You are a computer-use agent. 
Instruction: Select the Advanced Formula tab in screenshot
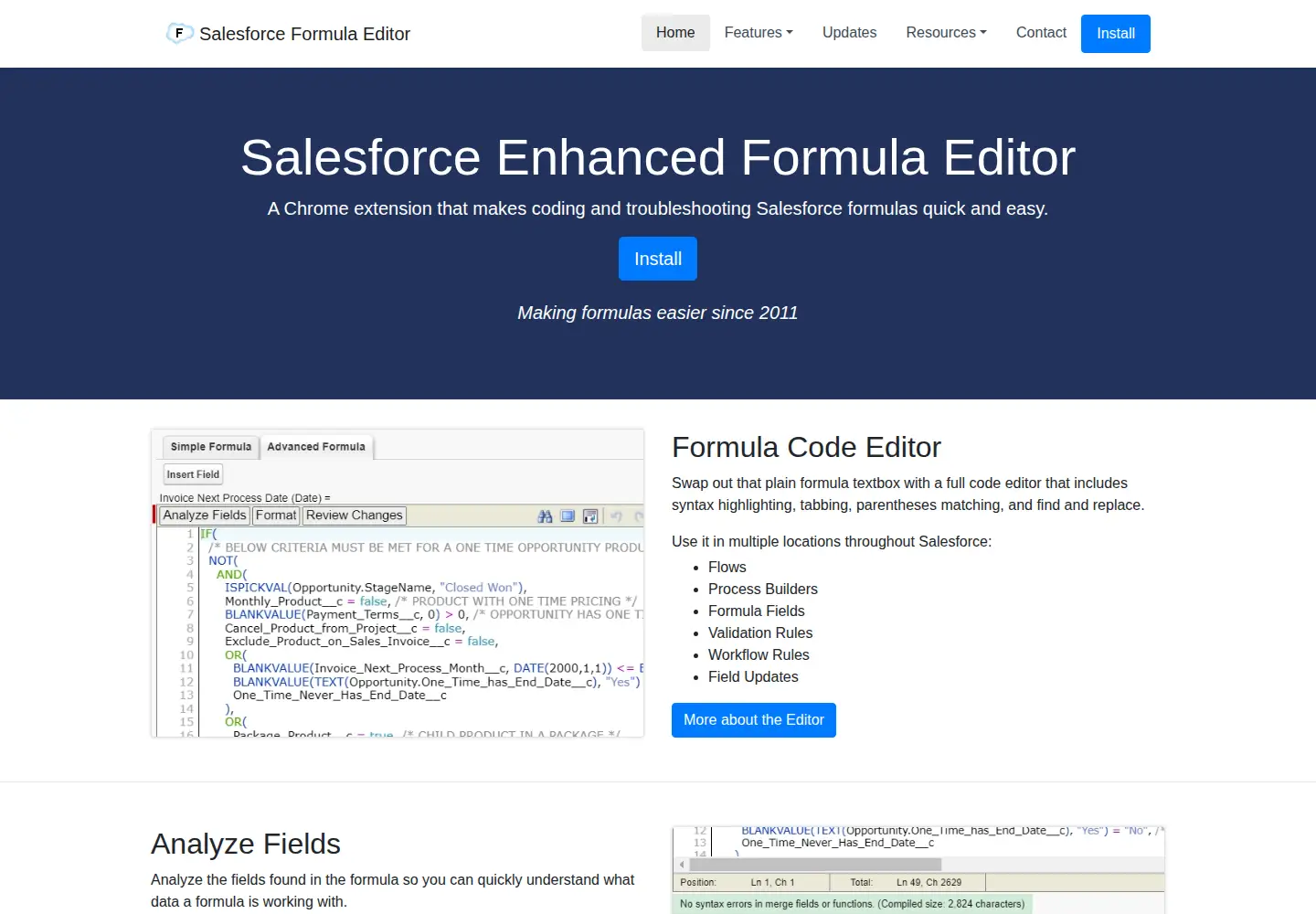[x=316, y=447]
